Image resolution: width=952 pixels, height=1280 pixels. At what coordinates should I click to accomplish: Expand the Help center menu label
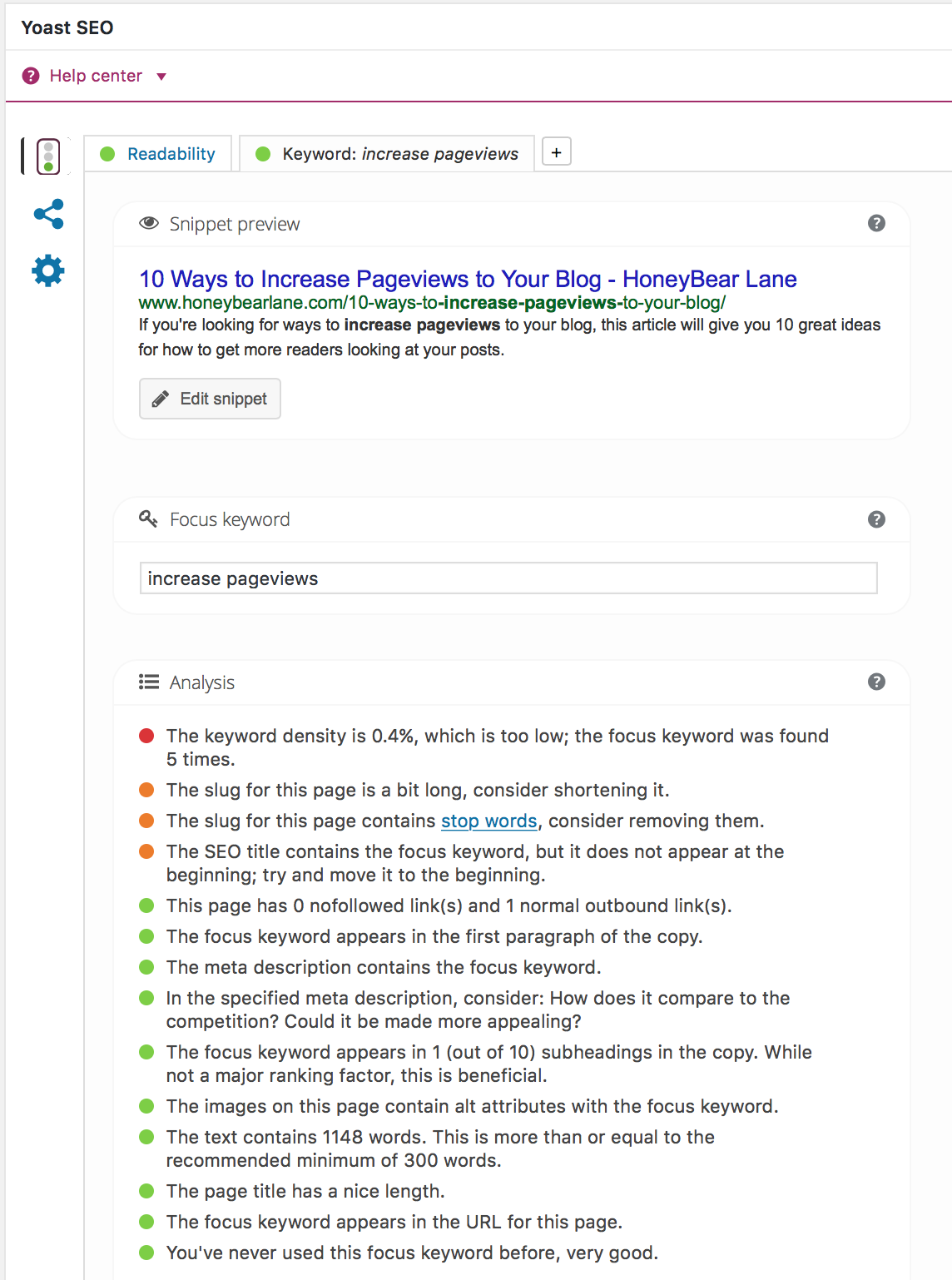coord(96,76)
